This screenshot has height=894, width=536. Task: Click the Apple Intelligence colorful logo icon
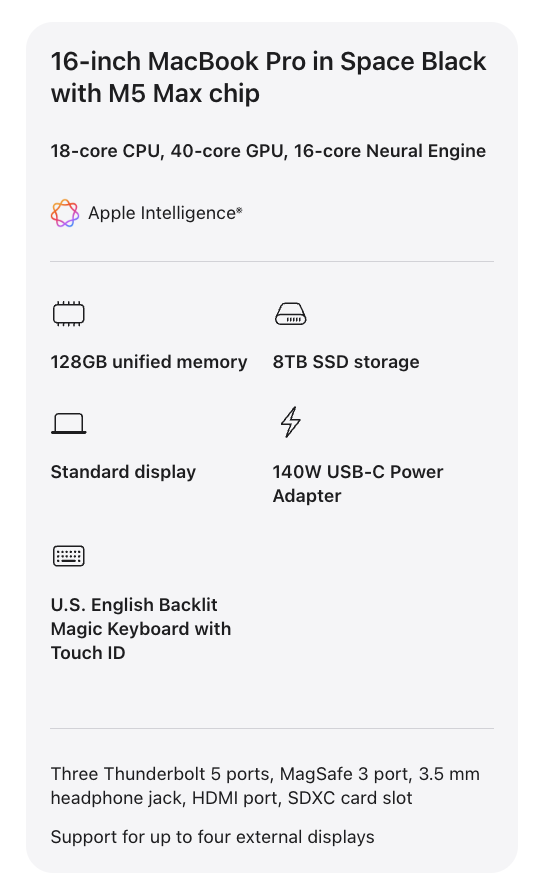click(x=65, y=213)
